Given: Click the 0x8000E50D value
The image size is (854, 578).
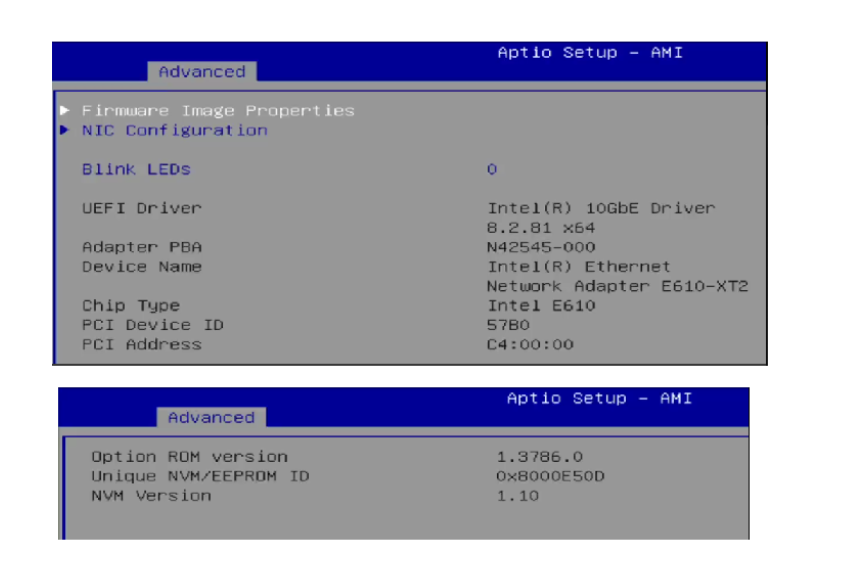Looking at the screenshot, I should coord(550,476).
